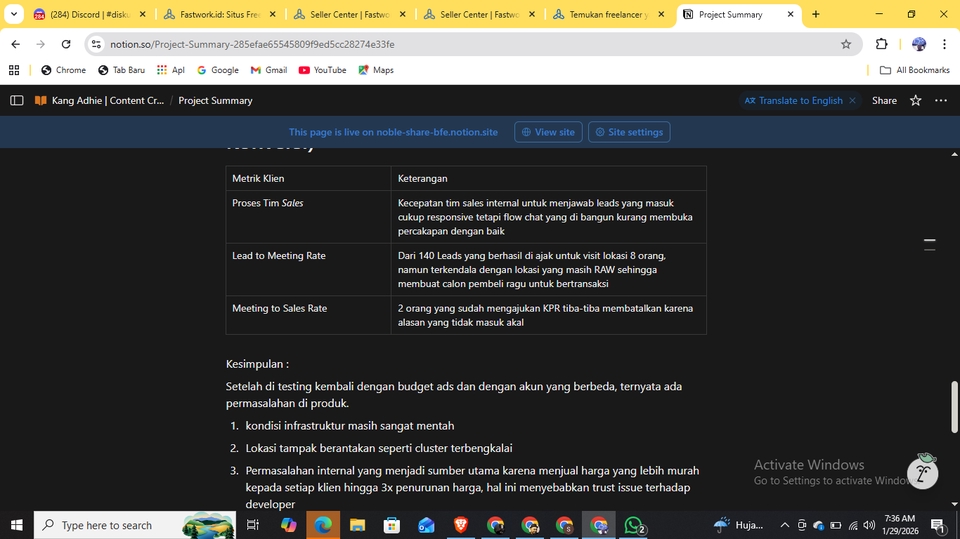Click 'kondisi infrastruktur masih sangat mentah' item
Screen dimensions: 960x539
[350, 426]
